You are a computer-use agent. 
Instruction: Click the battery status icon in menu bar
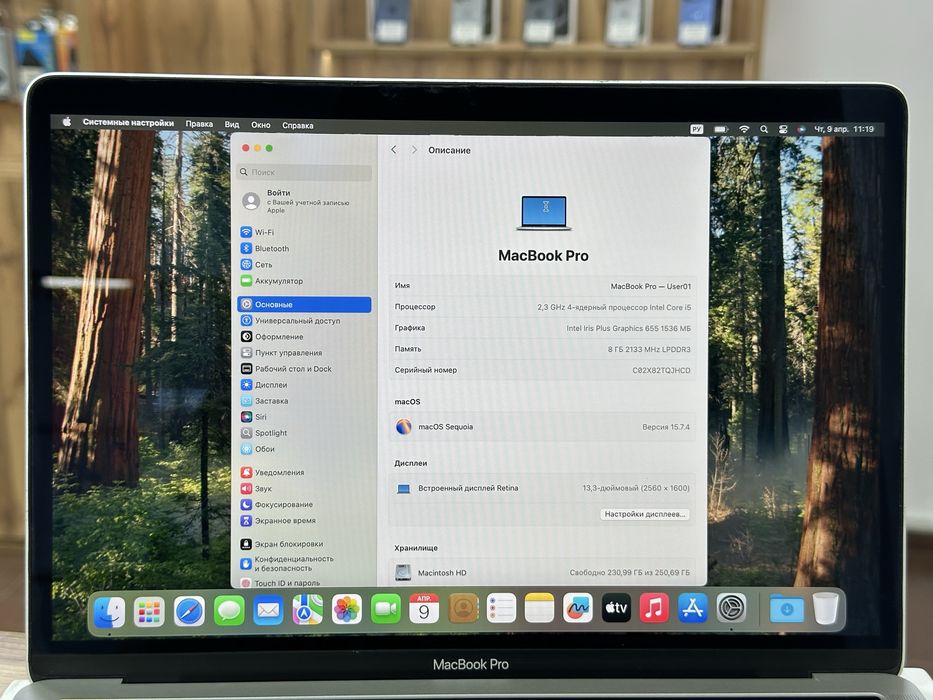721,129
